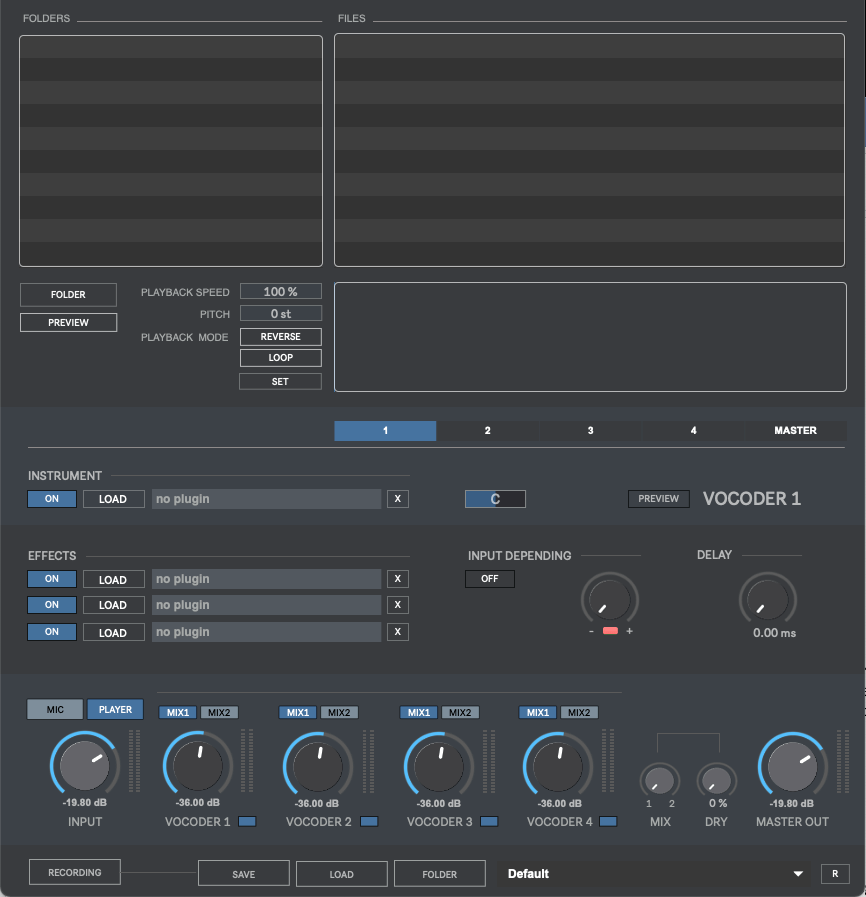Switch to the MASTER tab
Image resolution: width=866 pixels, height=897 pixels.
click(795, 430)
